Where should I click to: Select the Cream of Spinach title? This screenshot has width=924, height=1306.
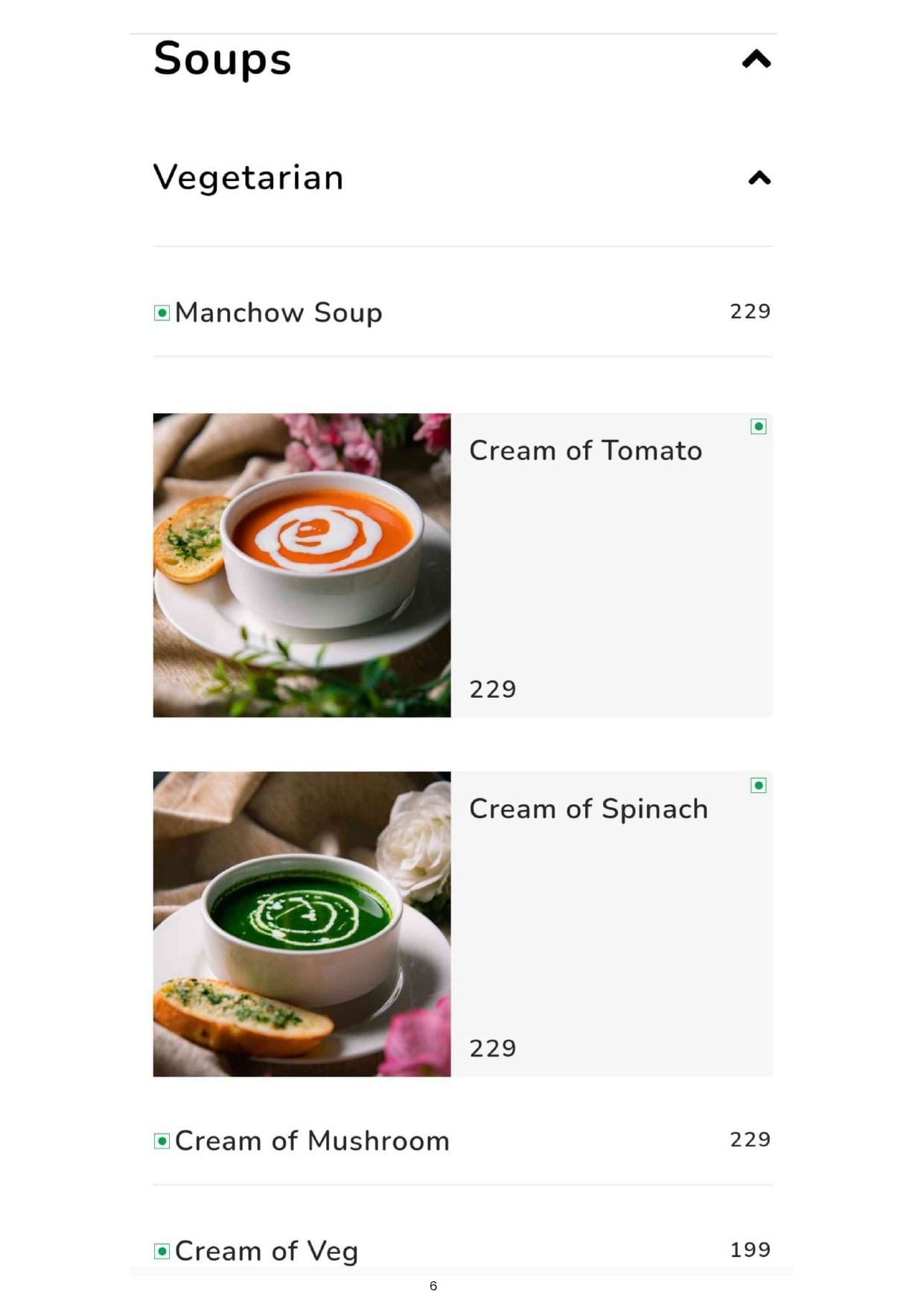[588, 809]
